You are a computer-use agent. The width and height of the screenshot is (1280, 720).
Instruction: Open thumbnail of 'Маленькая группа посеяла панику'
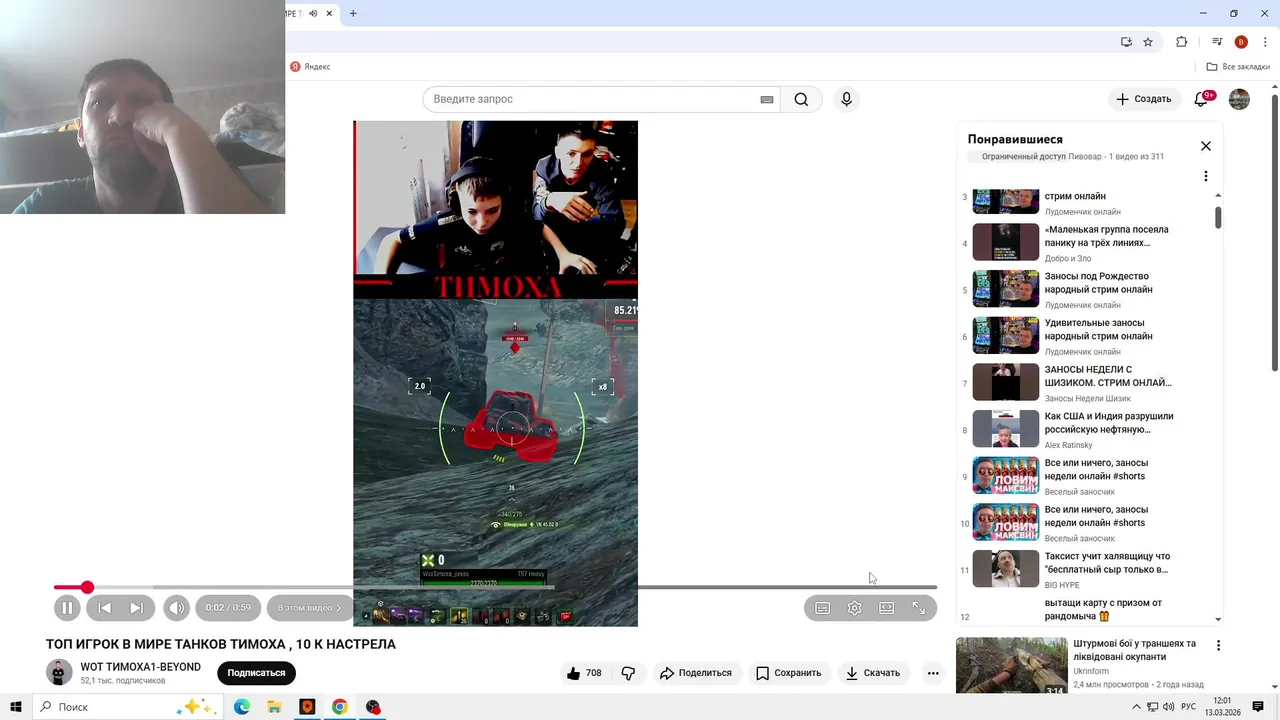(x=1006, y=242)
